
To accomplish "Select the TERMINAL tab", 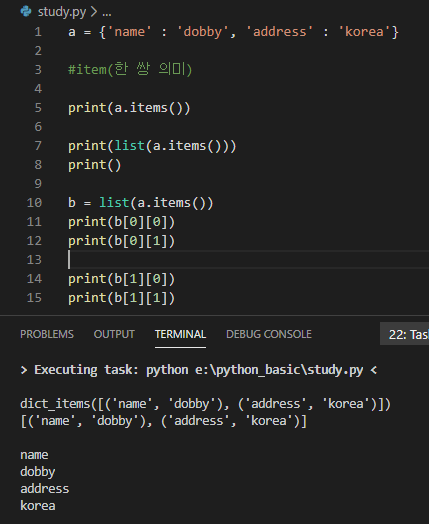I will 180,334.
